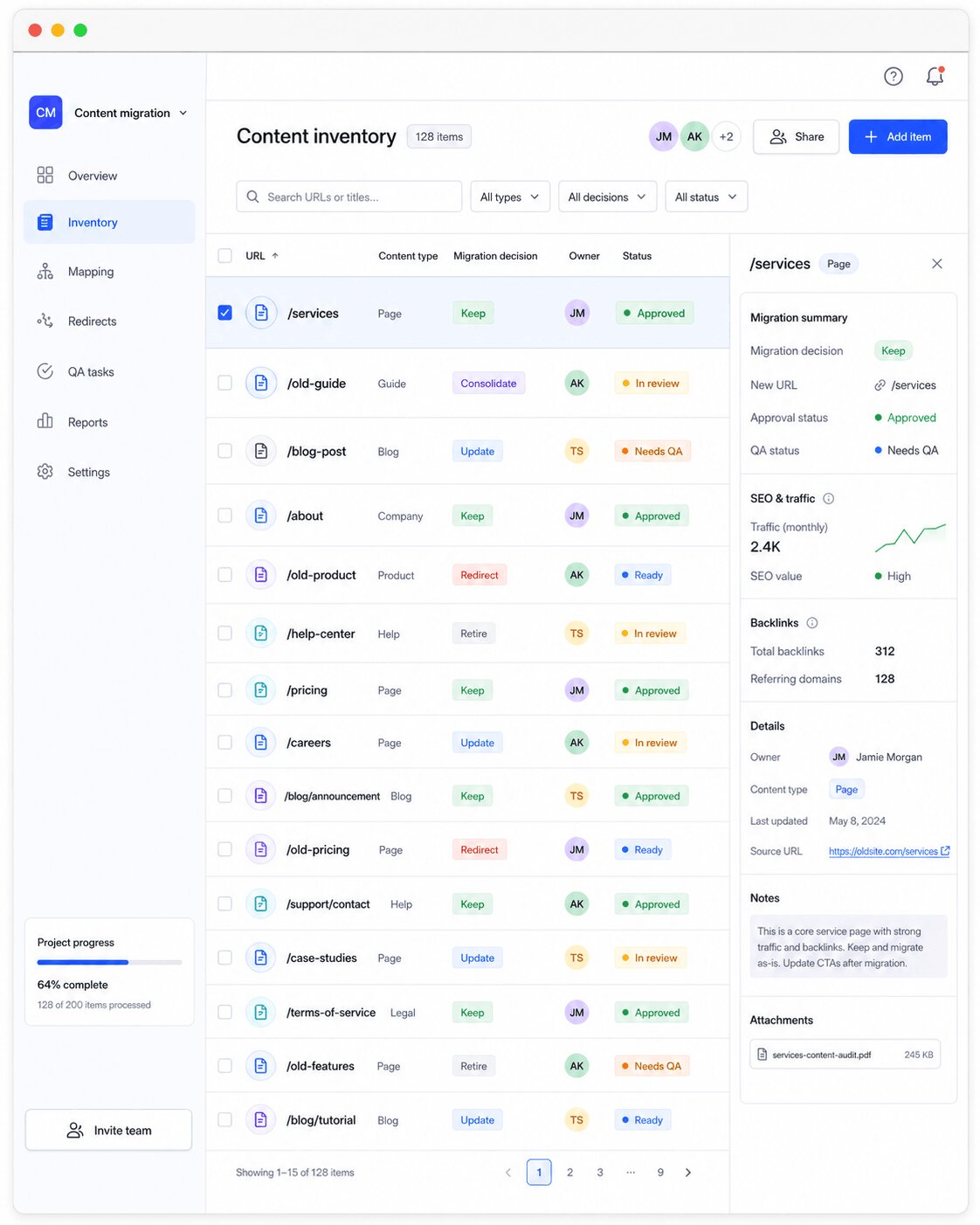Click the info icon next to SEO & traffic
Image resolution: width=980 pixels, height=1225 pixels.
pyautogui.click(x=829, y=499)
